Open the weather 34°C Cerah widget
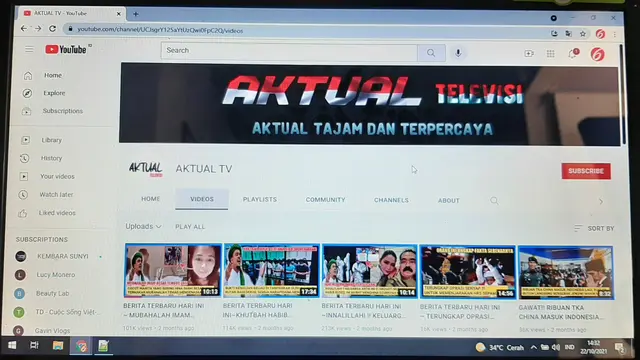 (500, 347)
